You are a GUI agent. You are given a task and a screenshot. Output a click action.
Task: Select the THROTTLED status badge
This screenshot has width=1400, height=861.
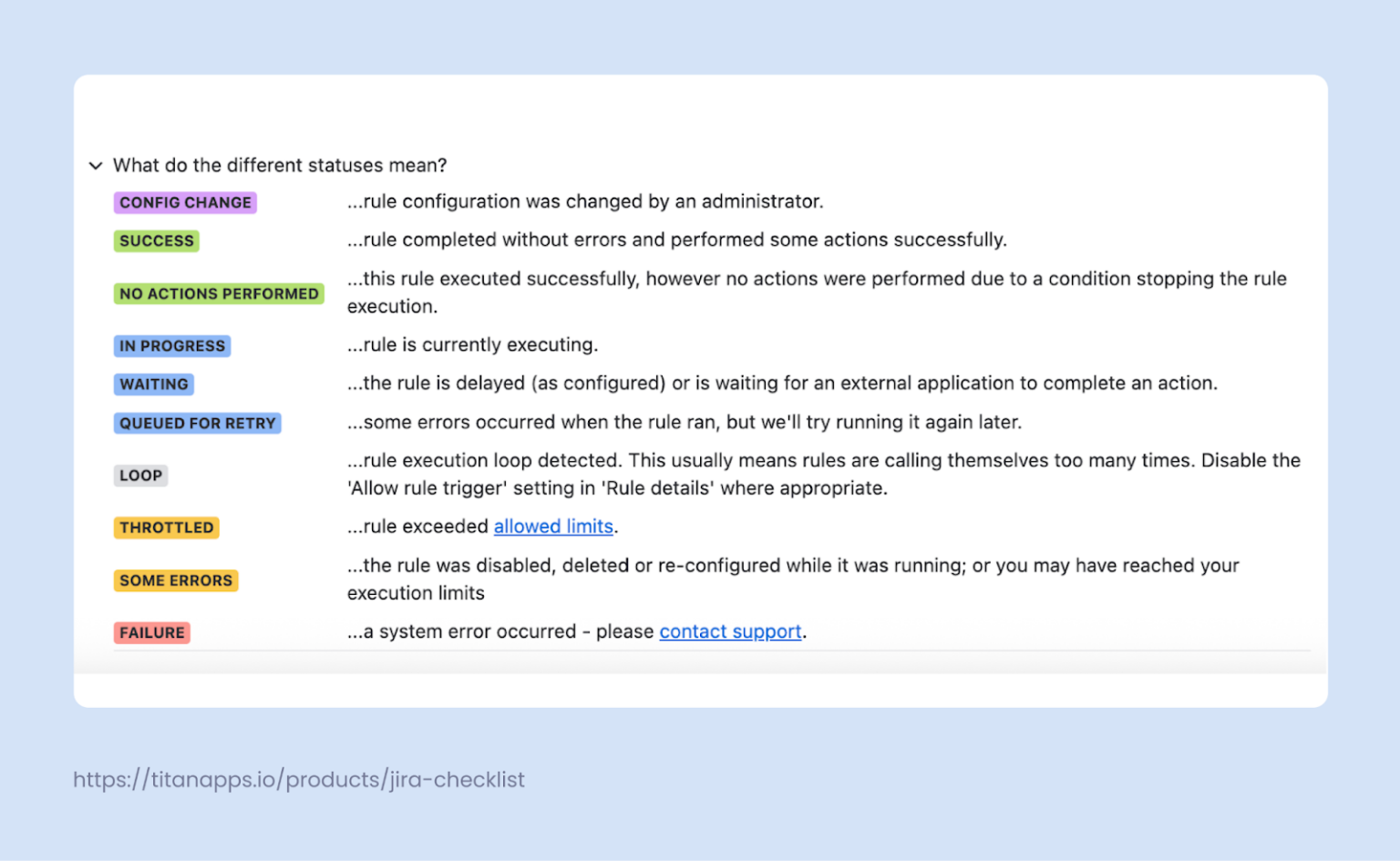pyautogui.click(x=166, y=527)
